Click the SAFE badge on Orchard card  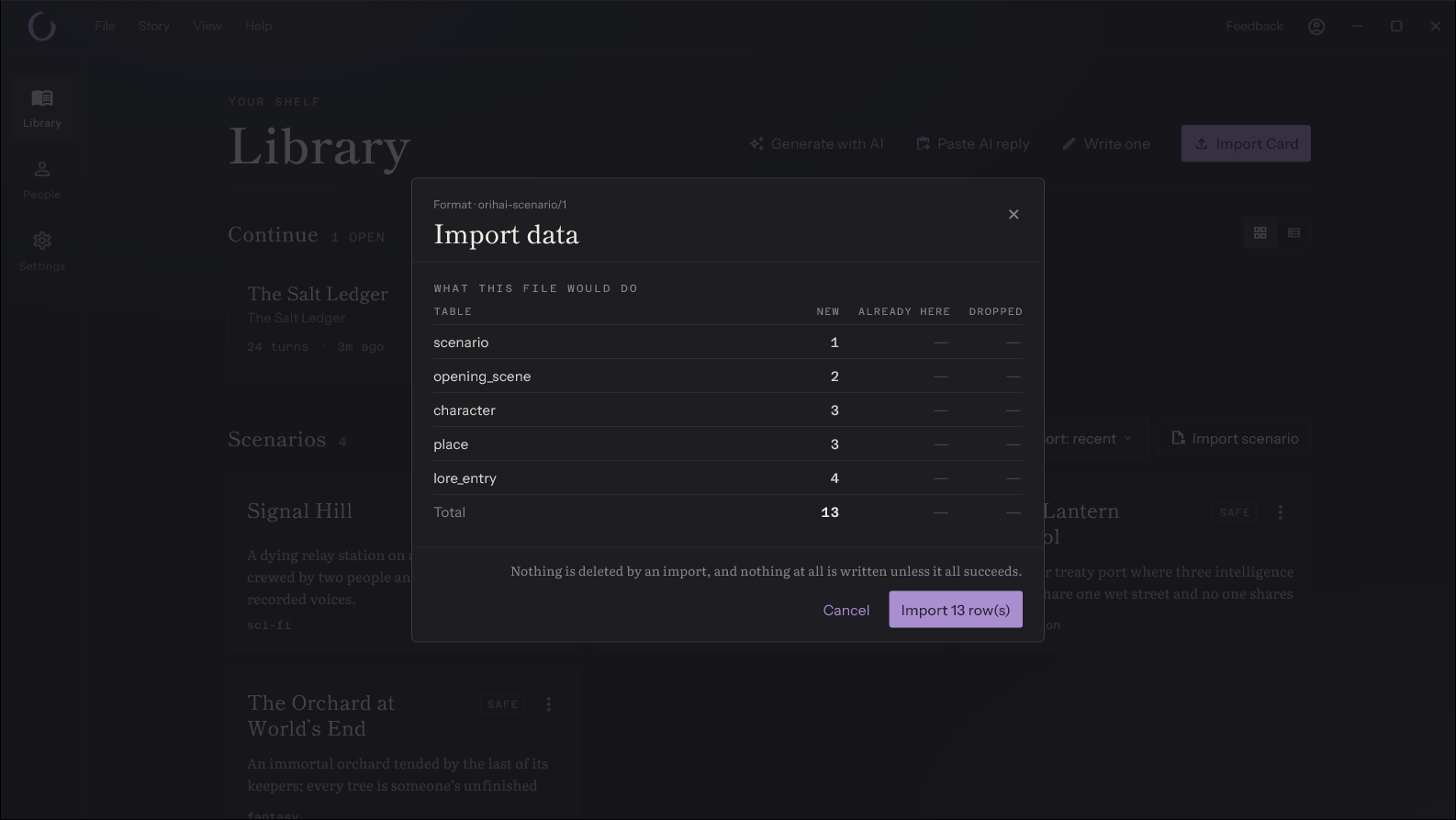pos(502,704)
